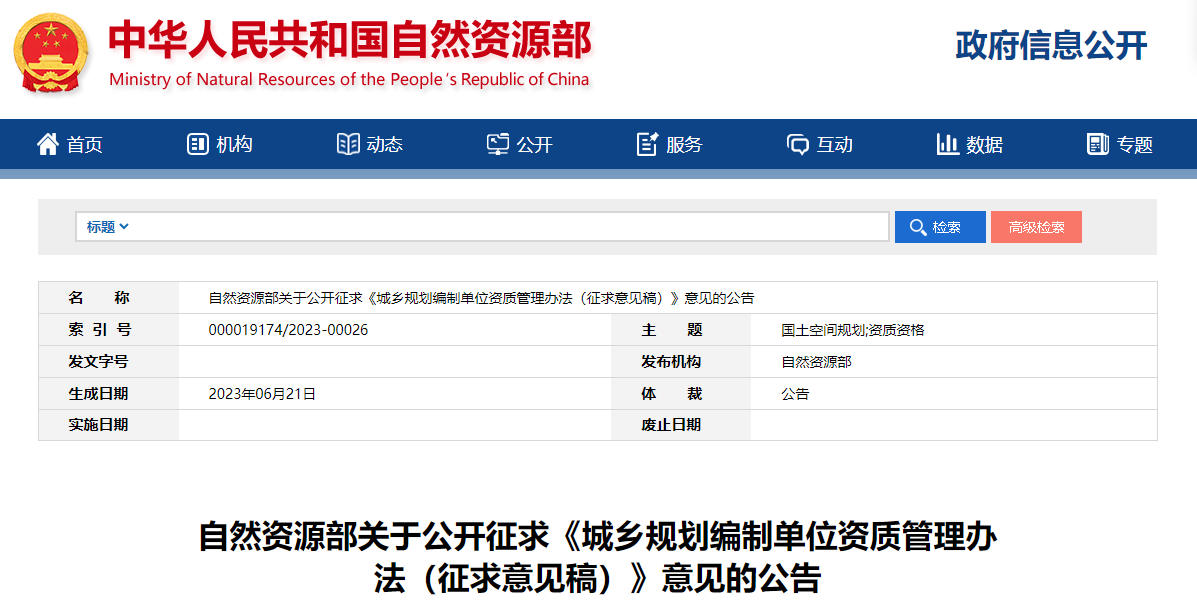Click the open book icon beside 动态

point(348,144)
